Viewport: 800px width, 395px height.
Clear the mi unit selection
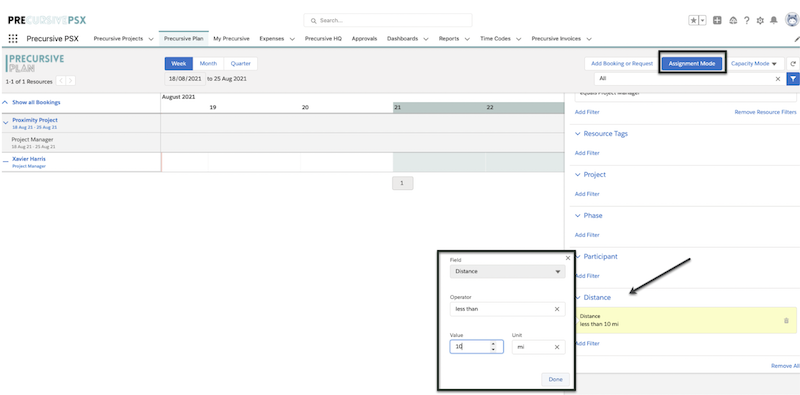(557, 347)
